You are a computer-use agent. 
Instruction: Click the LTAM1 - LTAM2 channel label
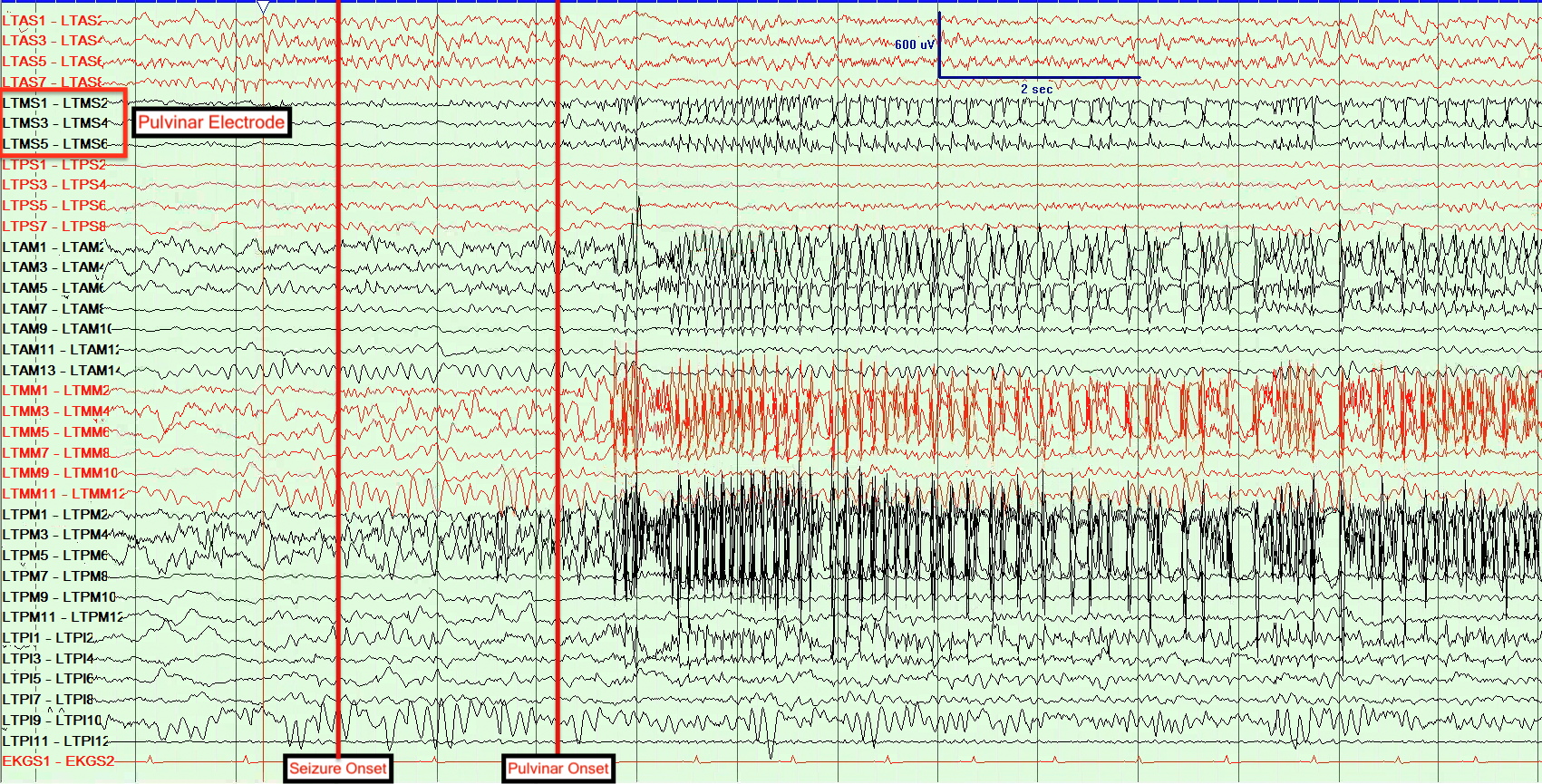point(53,247)
